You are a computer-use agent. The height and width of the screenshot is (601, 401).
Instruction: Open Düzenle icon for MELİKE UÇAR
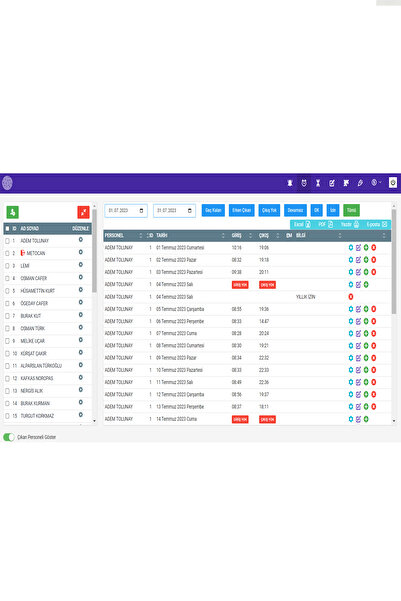pos(81,340)
